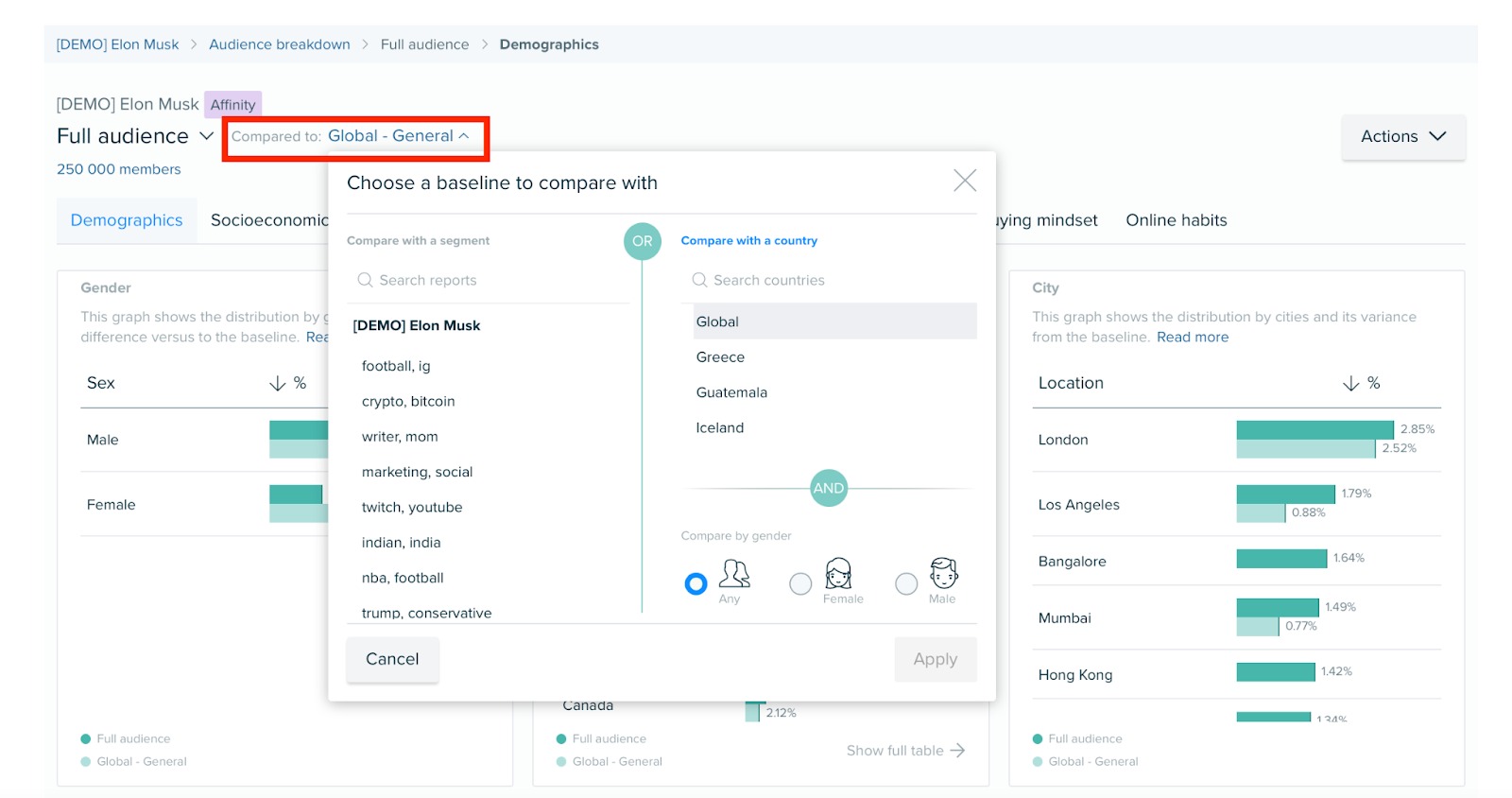Click the Cancel button

coord(392,659)
